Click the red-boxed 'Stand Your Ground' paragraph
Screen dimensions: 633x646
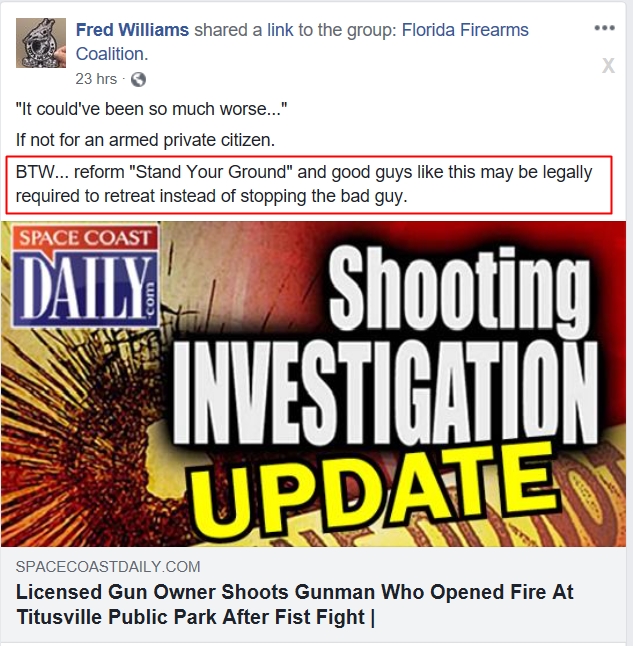[309, 184]
